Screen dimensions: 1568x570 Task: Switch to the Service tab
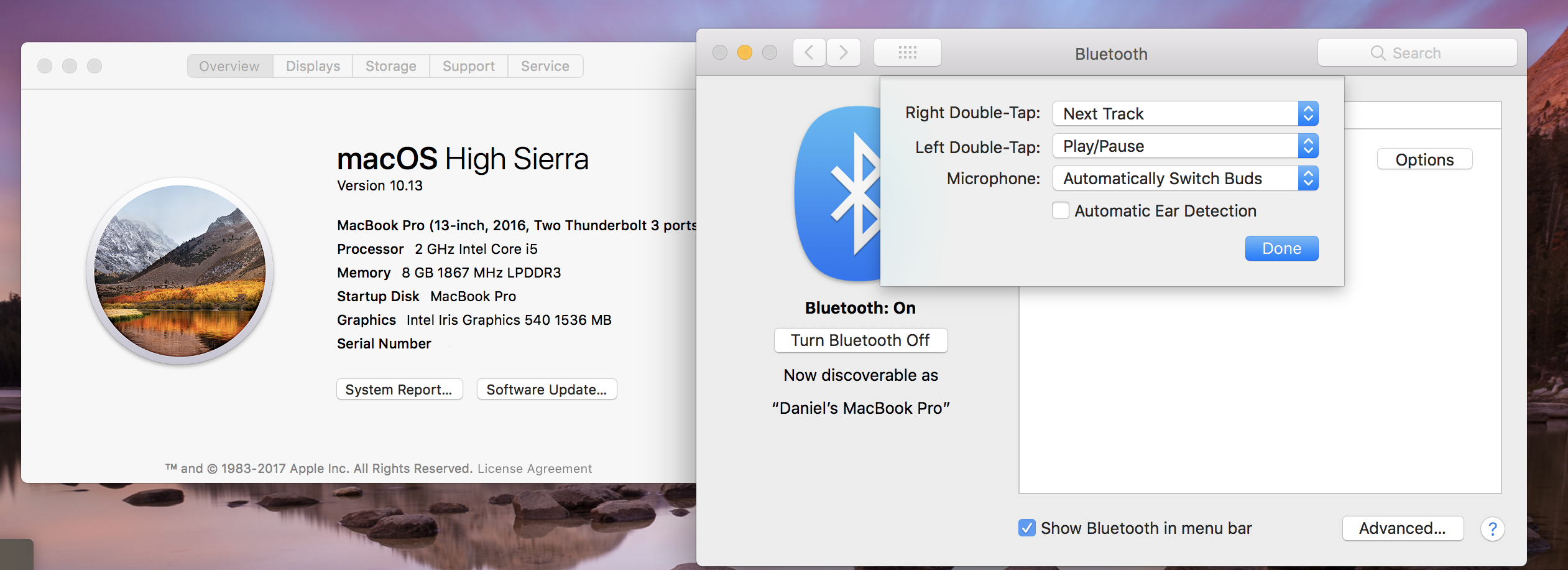pos(545,66)
